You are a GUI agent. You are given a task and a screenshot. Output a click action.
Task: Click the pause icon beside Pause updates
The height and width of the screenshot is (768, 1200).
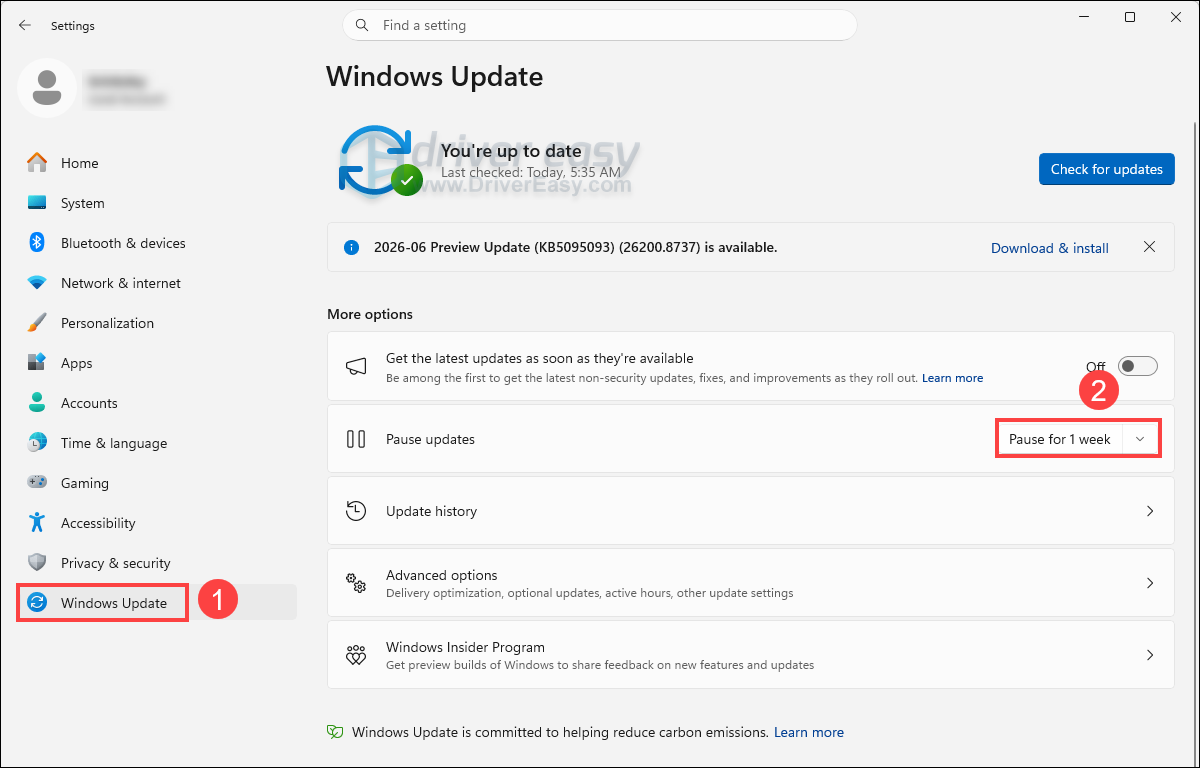[x=356, y=439]
